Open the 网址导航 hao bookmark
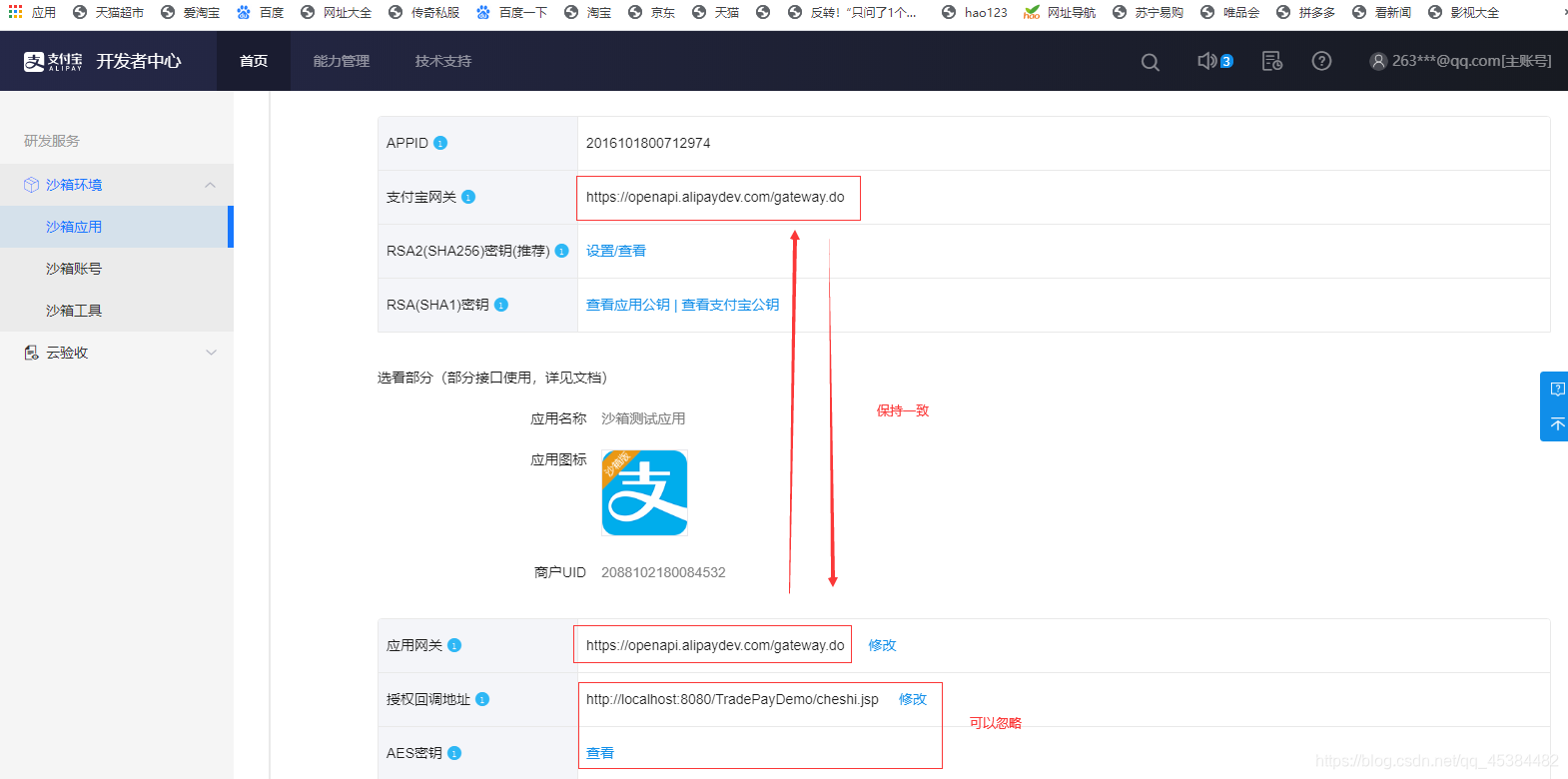Screen dimensions: 1568x779 [x=1060, y=12]
